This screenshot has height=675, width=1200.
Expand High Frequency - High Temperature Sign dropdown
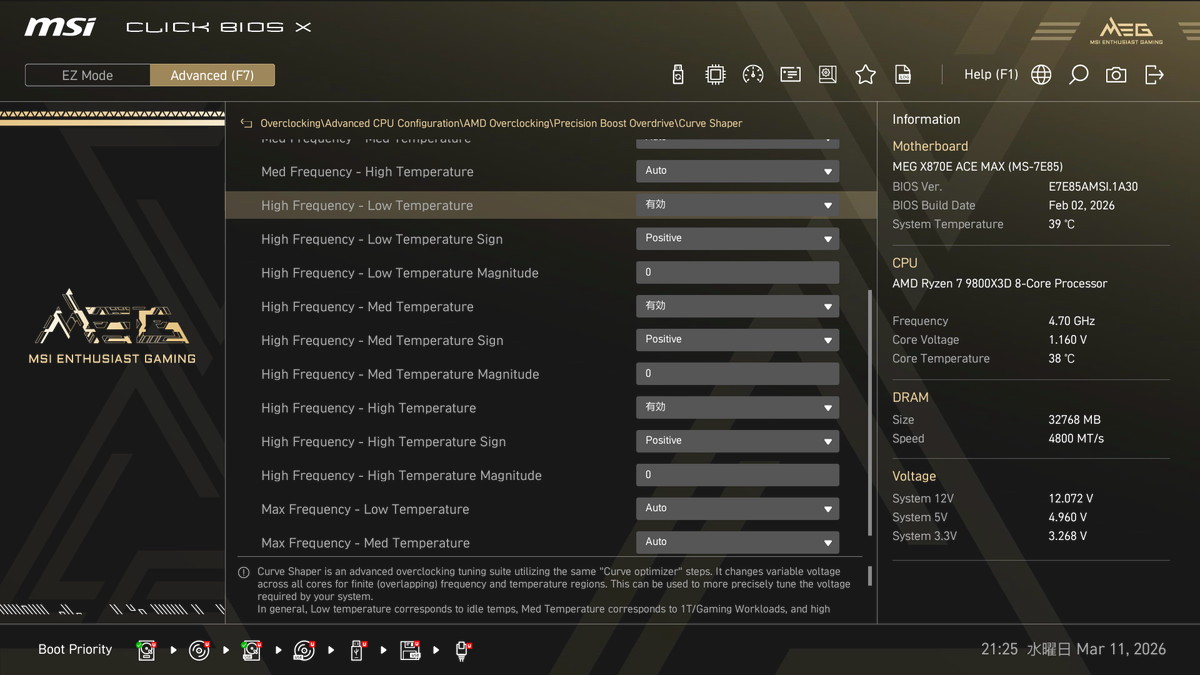click(737, 441)
